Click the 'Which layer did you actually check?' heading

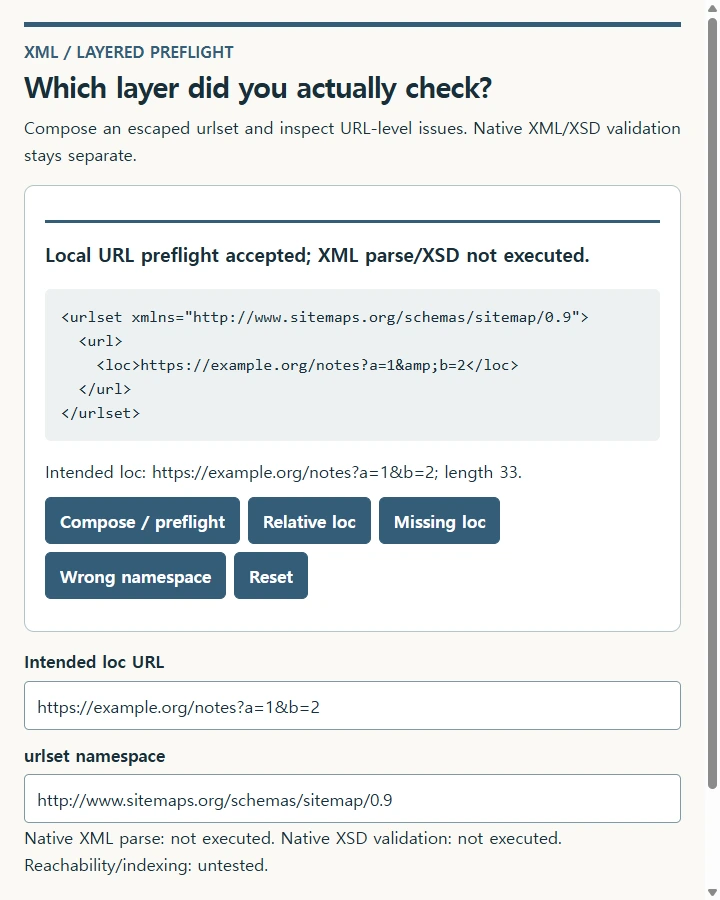tap(258, 88)
